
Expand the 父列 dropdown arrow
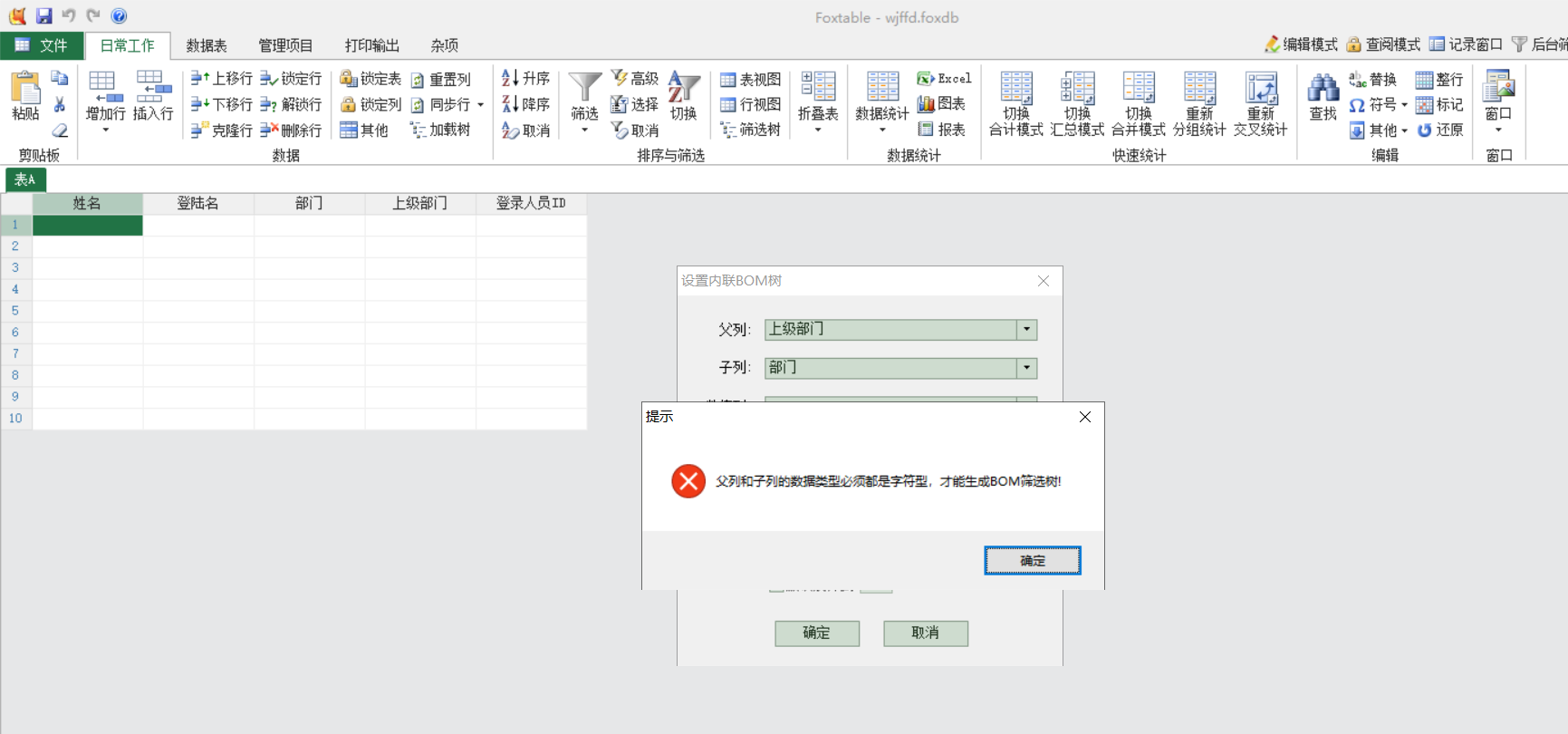(1026, 330)
